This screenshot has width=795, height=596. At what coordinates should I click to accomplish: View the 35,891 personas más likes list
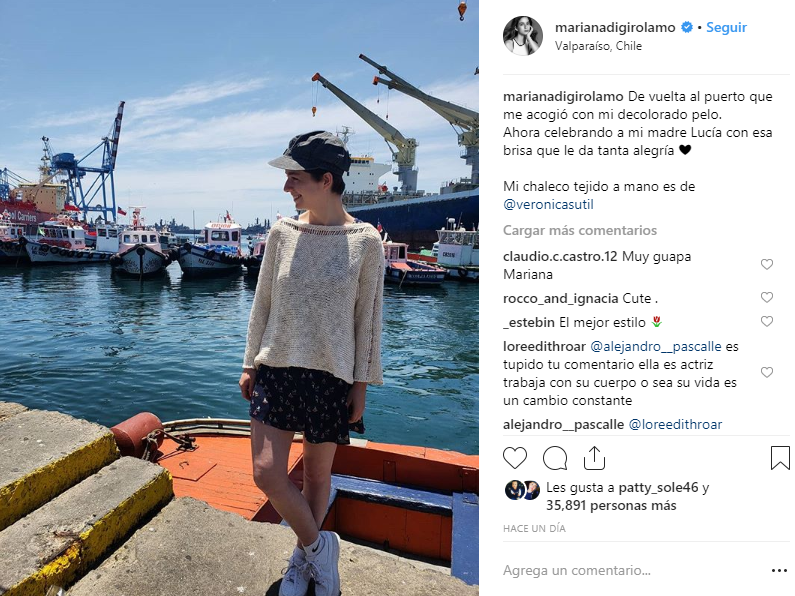[x=611, y=506]
